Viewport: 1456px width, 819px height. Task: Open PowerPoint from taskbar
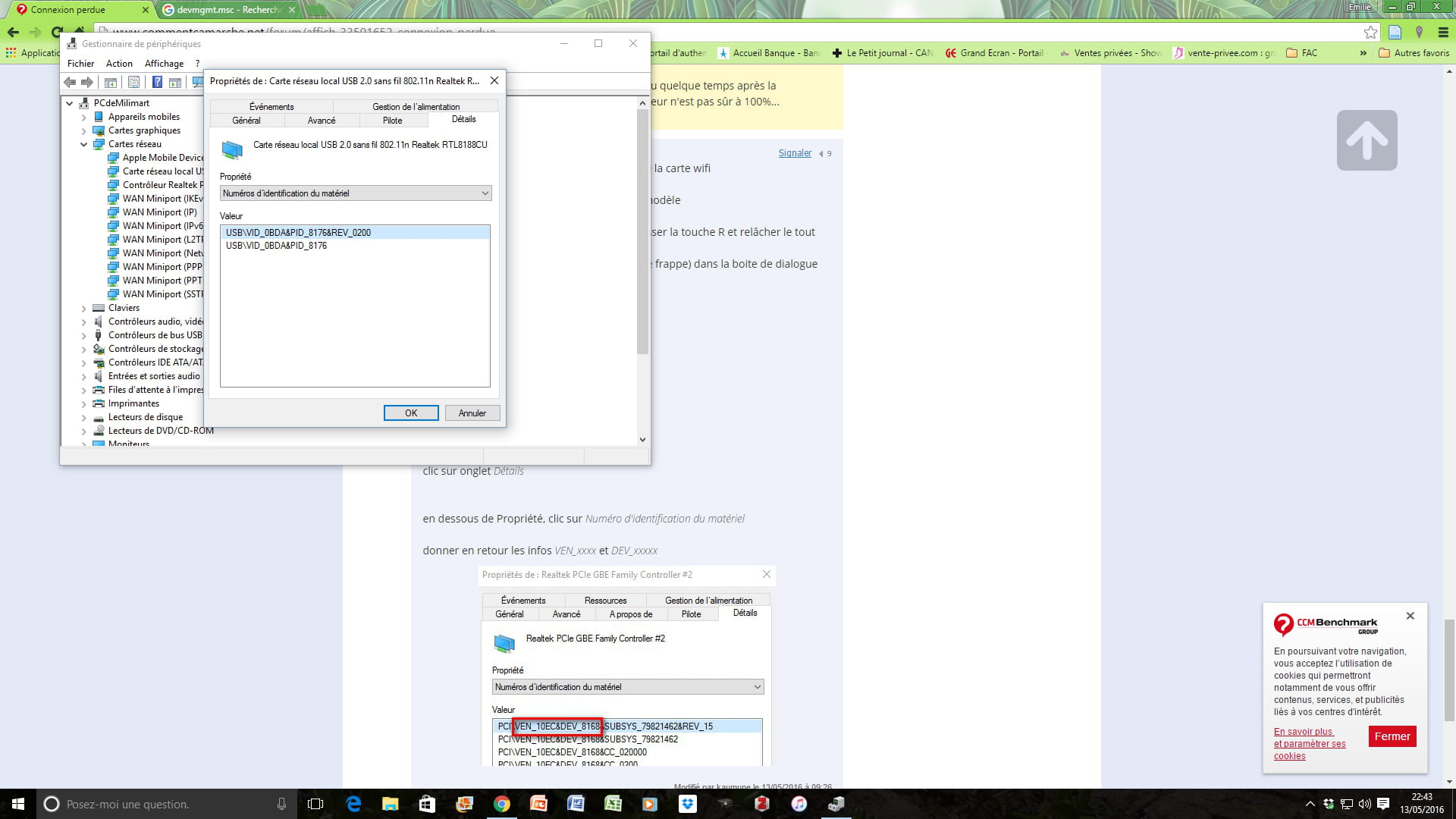click(538, 804)
